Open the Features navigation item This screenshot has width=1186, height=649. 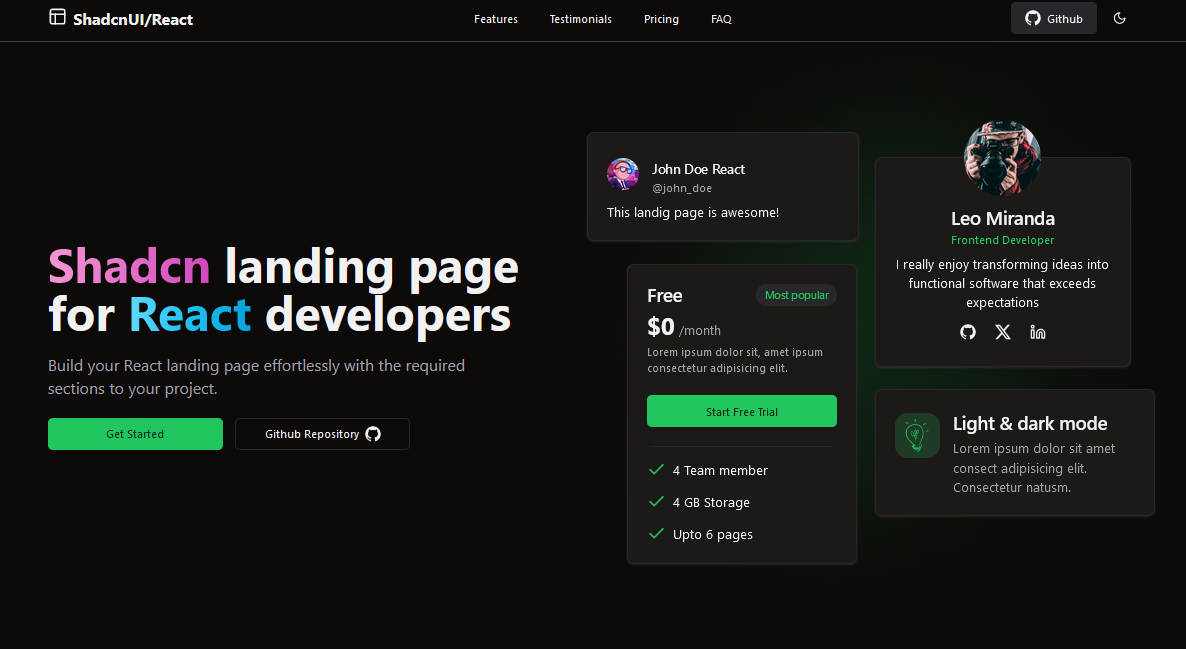pos(495,18)
